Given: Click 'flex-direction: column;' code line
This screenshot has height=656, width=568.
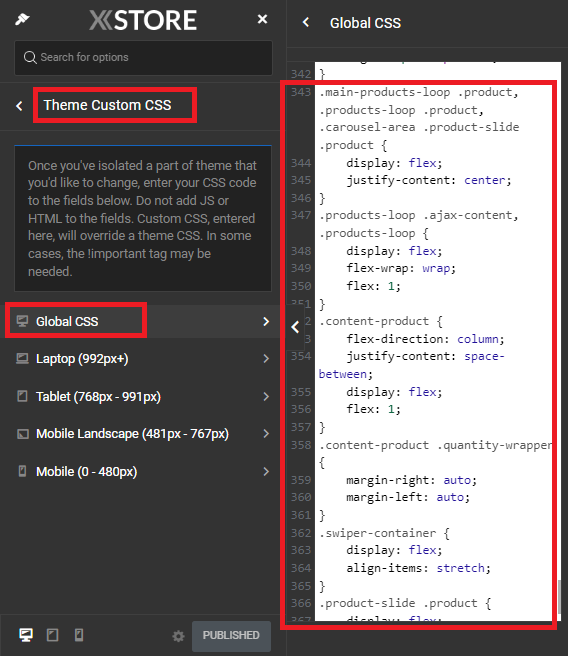Looking at the screenshot, I should pos(425,339).
